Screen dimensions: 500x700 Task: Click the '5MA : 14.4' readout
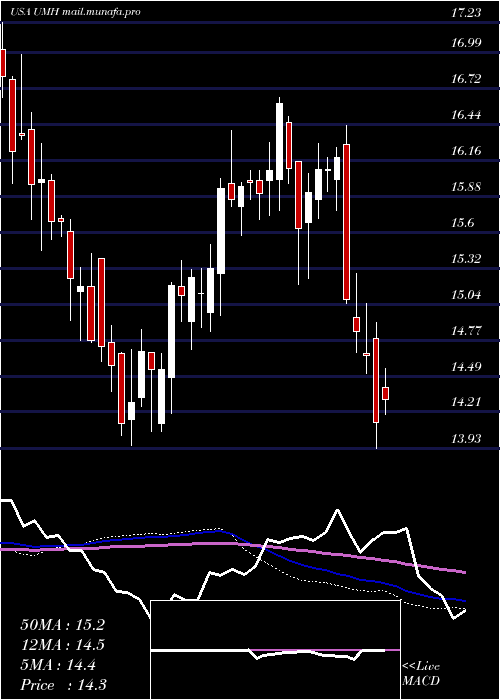point(57,665)
